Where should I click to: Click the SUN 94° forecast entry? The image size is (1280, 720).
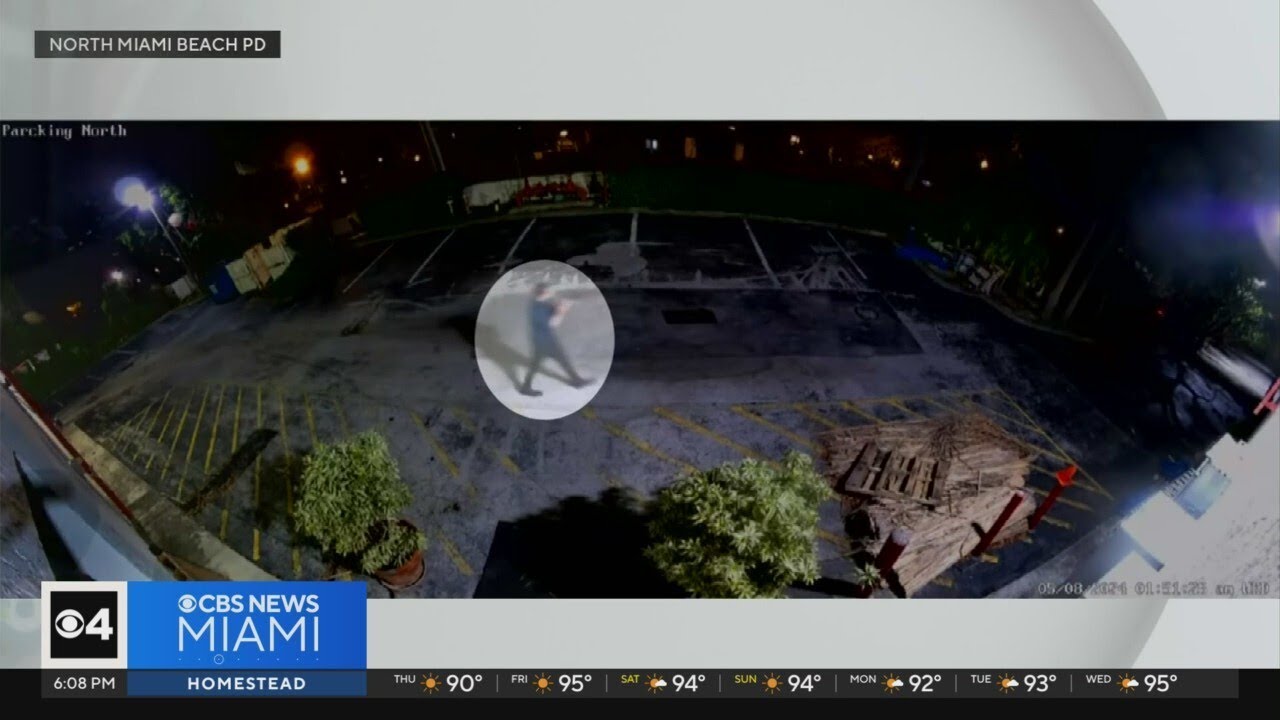(778, 683)
